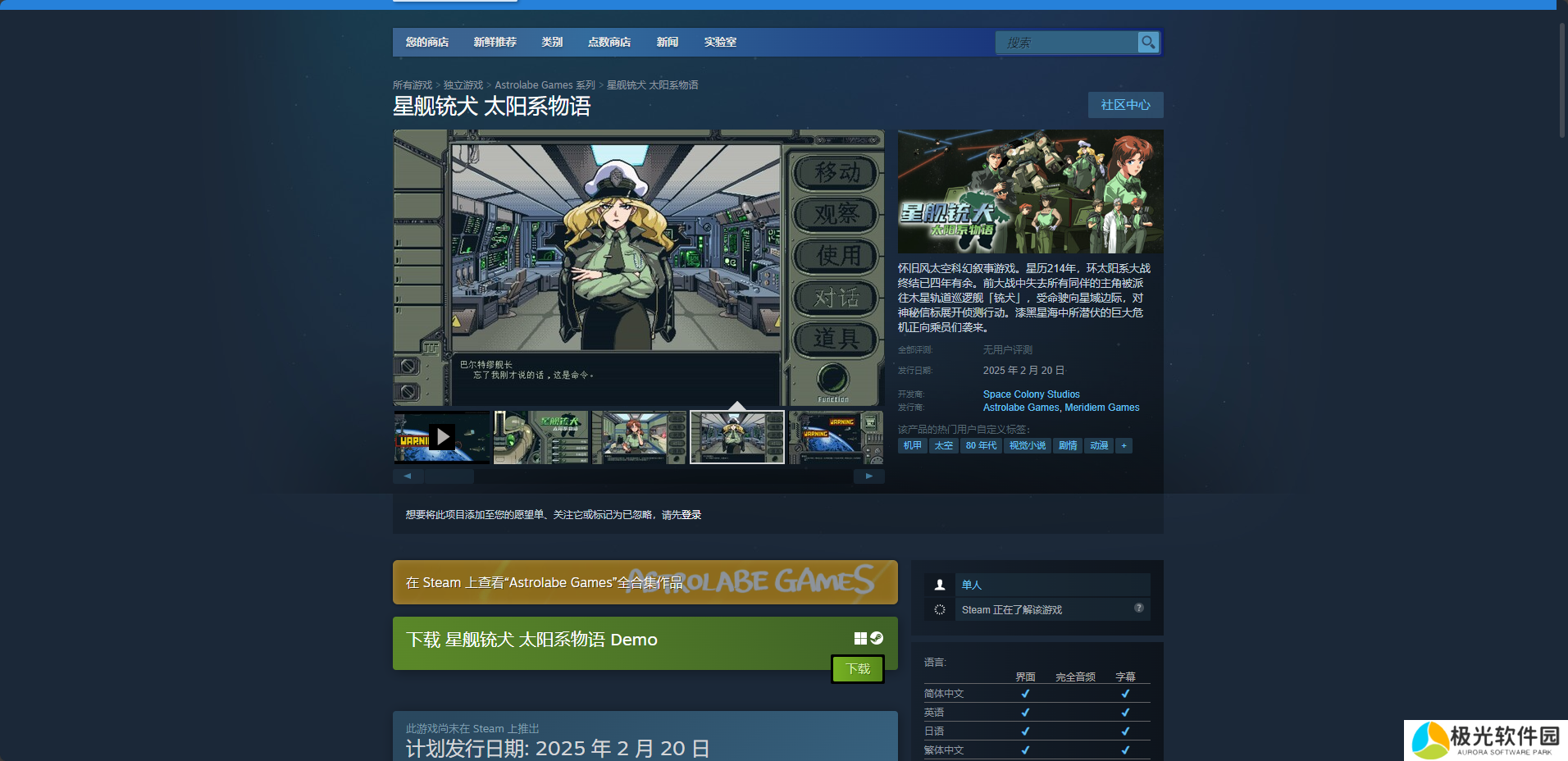Click the help question mark icon
Viewport: 1568px width, 761px height.
click(1138, 608)
